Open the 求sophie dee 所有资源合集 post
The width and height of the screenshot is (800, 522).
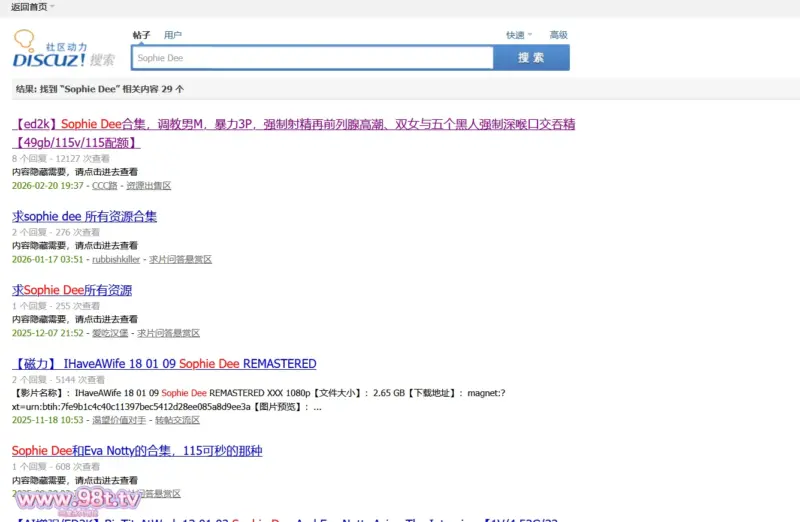coord(84,216)
